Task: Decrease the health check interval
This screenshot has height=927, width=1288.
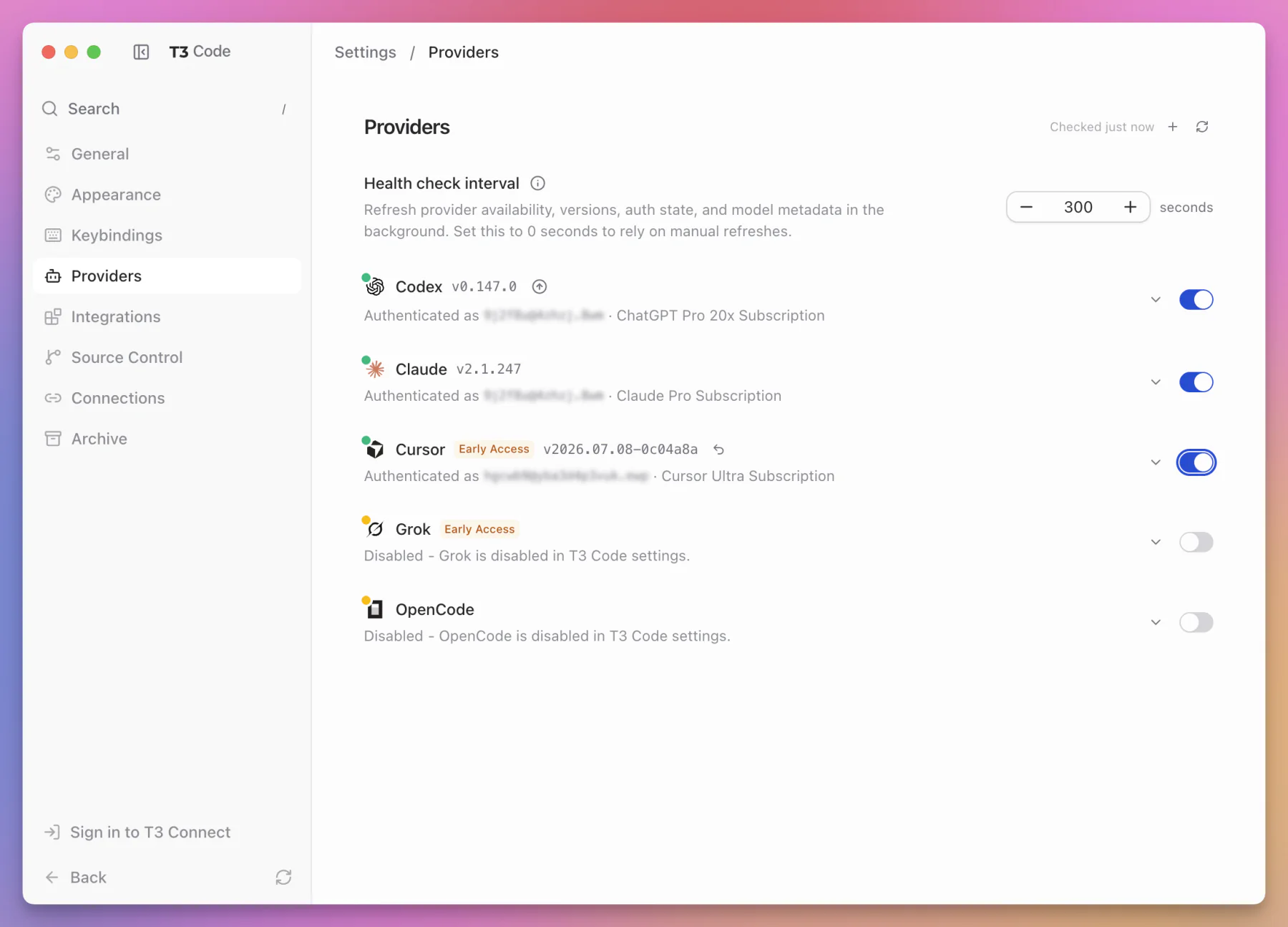Action: (x=1026, y=207)
